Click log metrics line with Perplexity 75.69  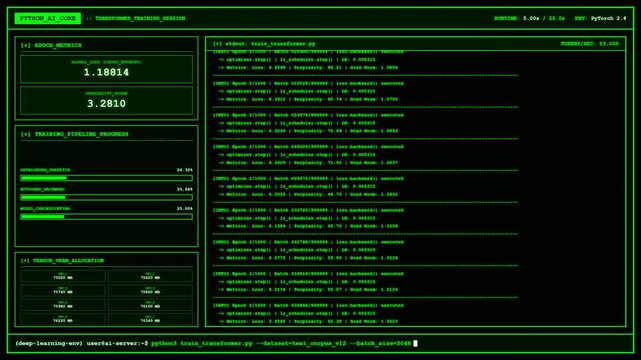click(308, 131)
